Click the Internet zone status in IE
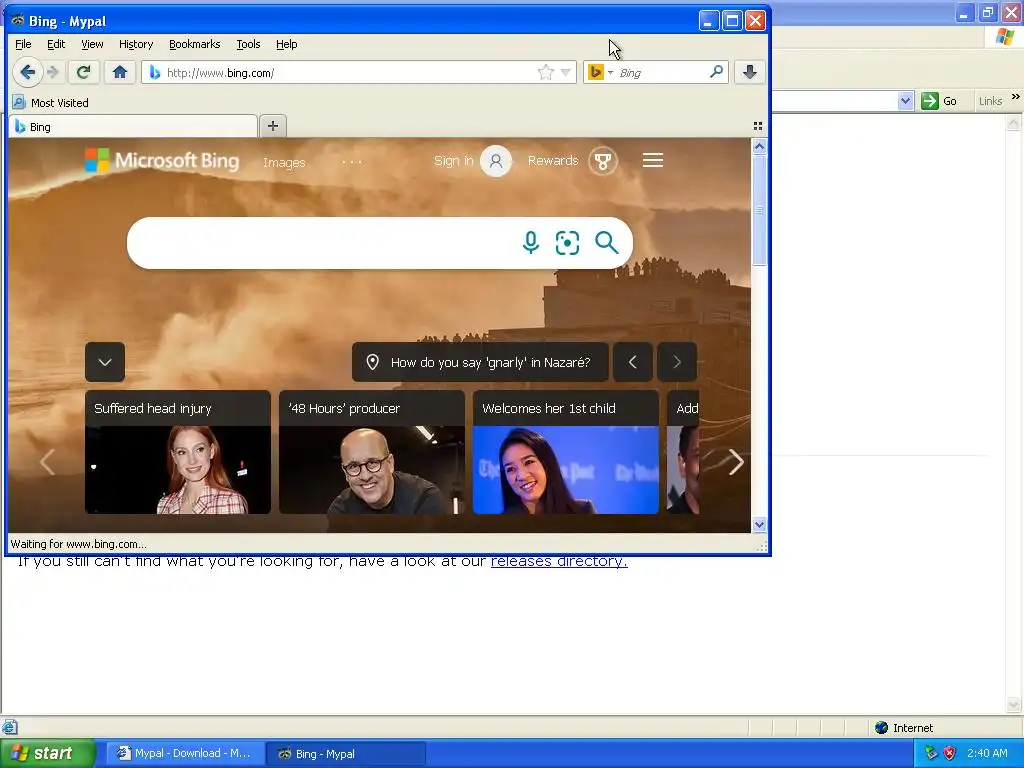The width and height of the screenshot is (1024, 768). 904,728
